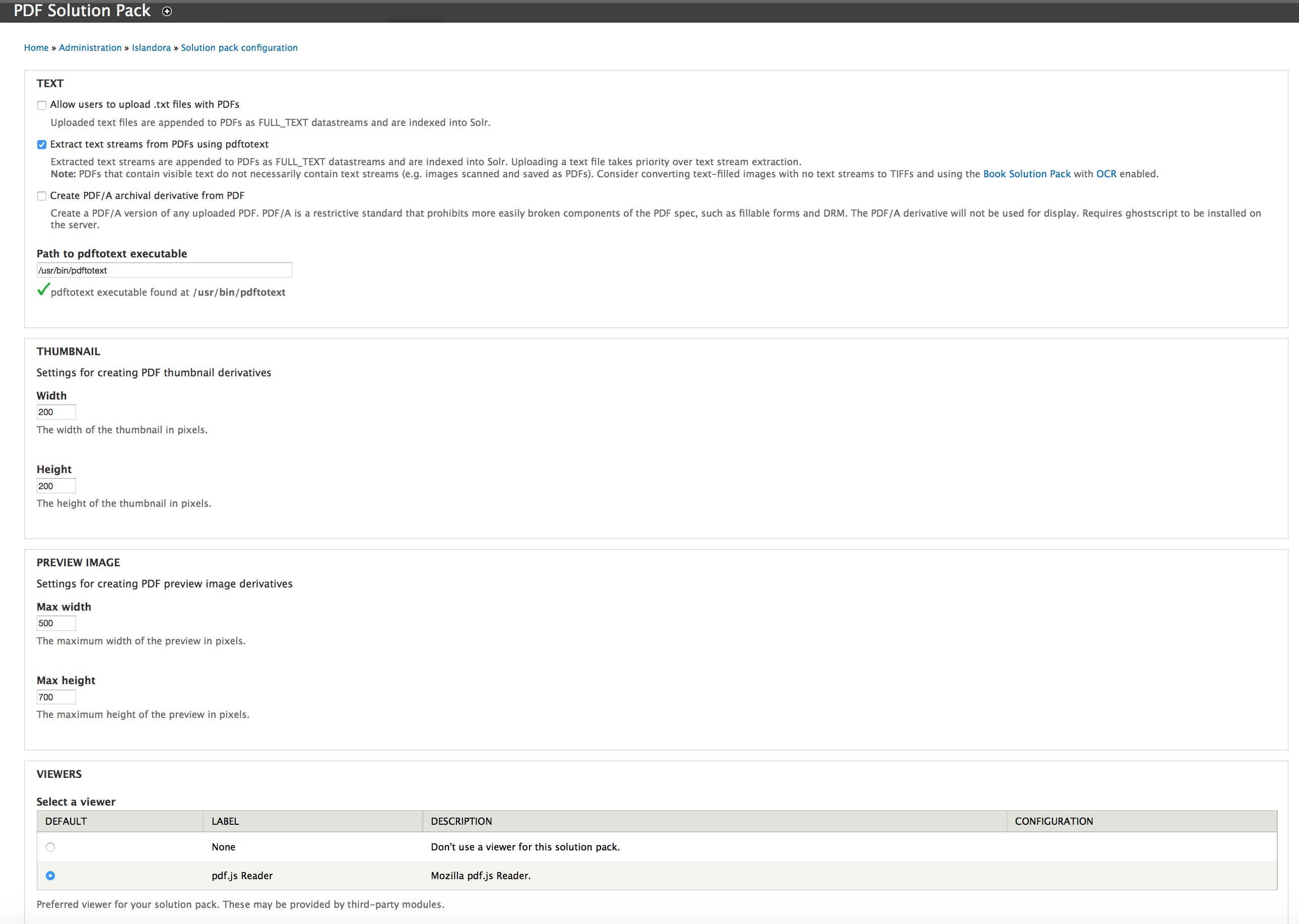Click the CONFIGURATION column header
The image size is (1299, 924).
tap(1053, 821)
